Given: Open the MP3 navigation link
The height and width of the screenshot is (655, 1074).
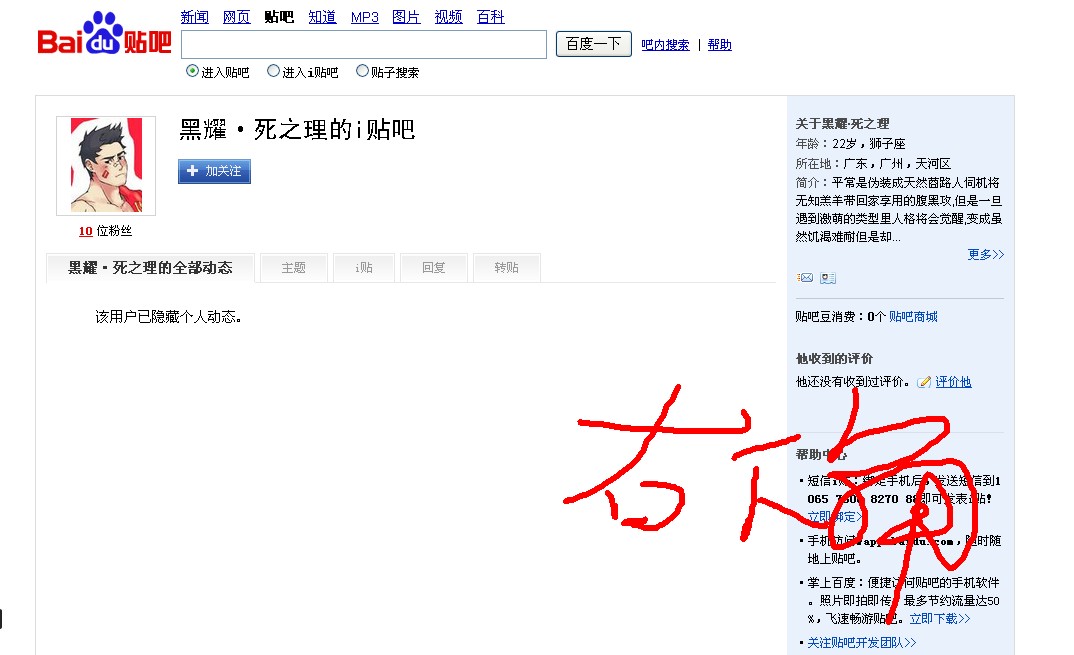Looking at the screenshot, I should pos(364,17).
